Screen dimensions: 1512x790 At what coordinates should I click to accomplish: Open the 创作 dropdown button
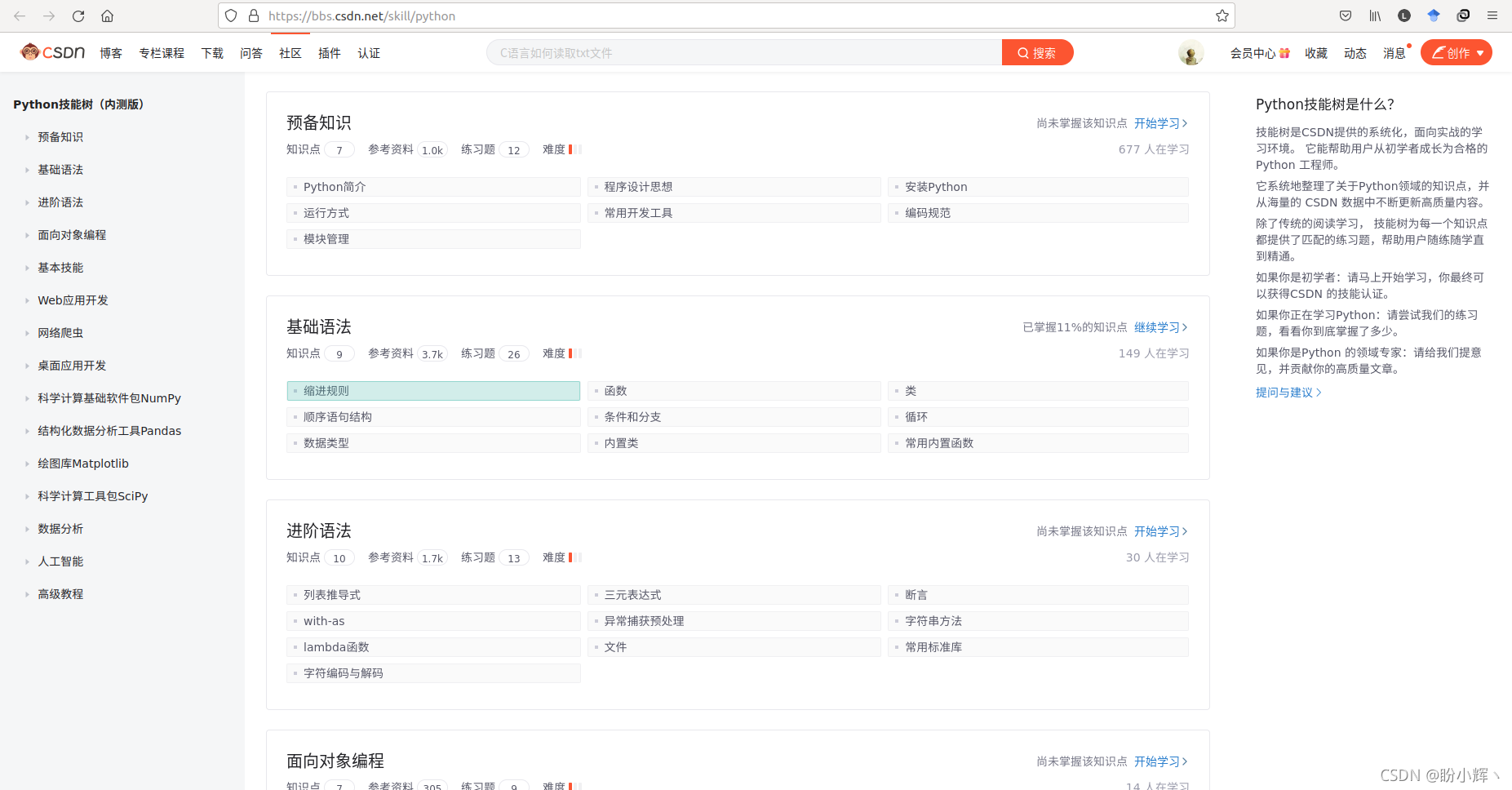tap(1457, 53)
